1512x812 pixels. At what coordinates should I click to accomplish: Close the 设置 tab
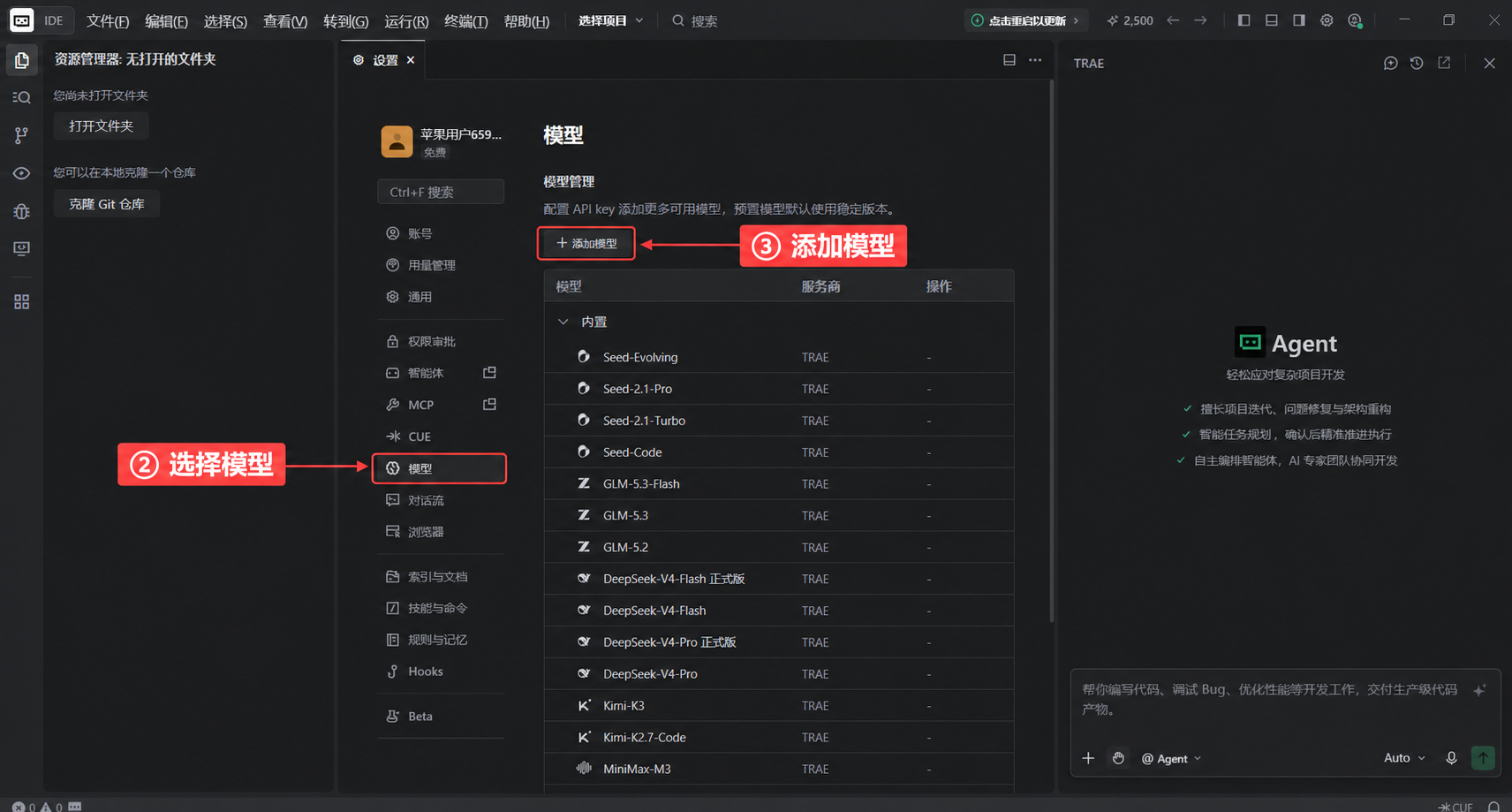click(x=411, y=60)
